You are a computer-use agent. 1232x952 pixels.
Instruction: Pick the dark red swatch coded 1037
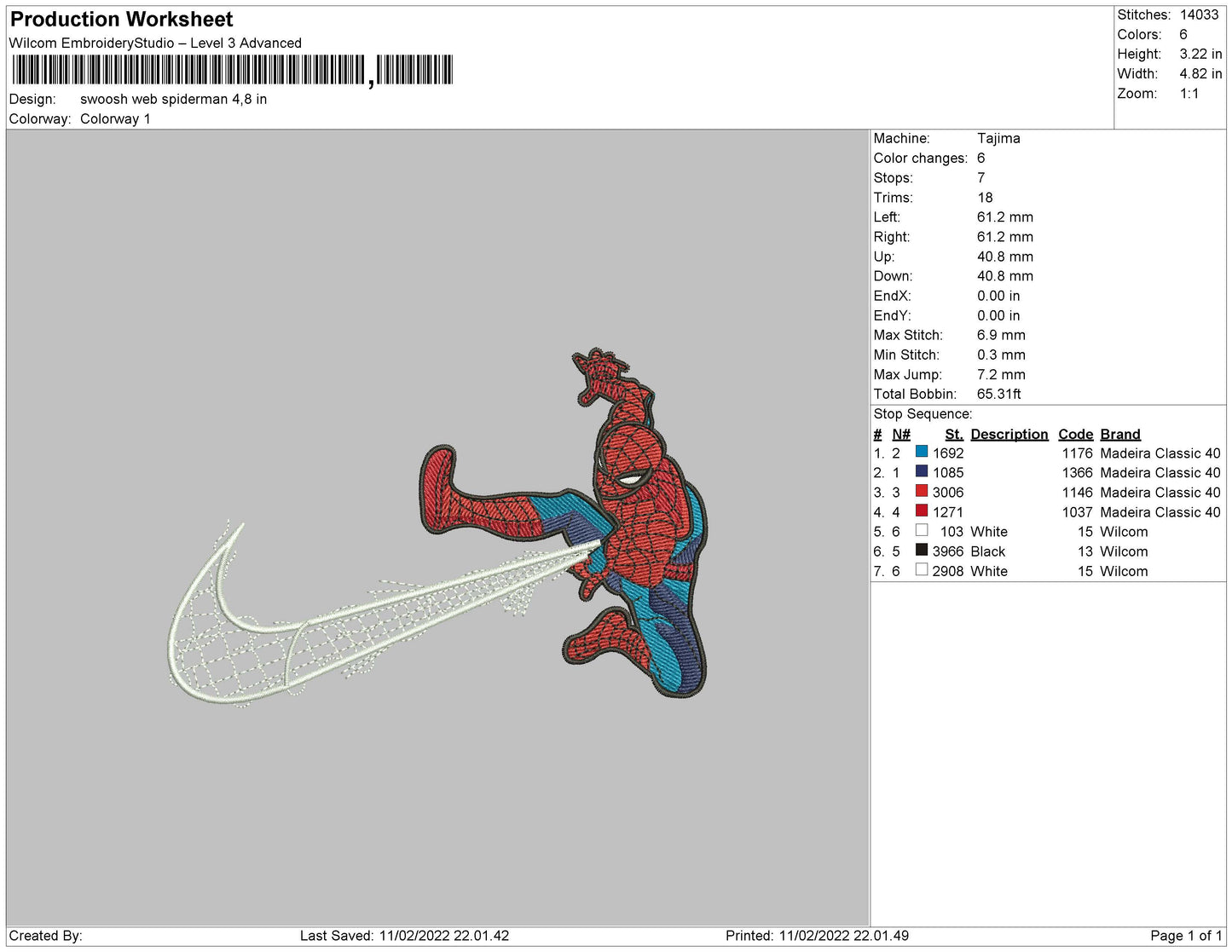pyautogui.click(x=921, y=511)
